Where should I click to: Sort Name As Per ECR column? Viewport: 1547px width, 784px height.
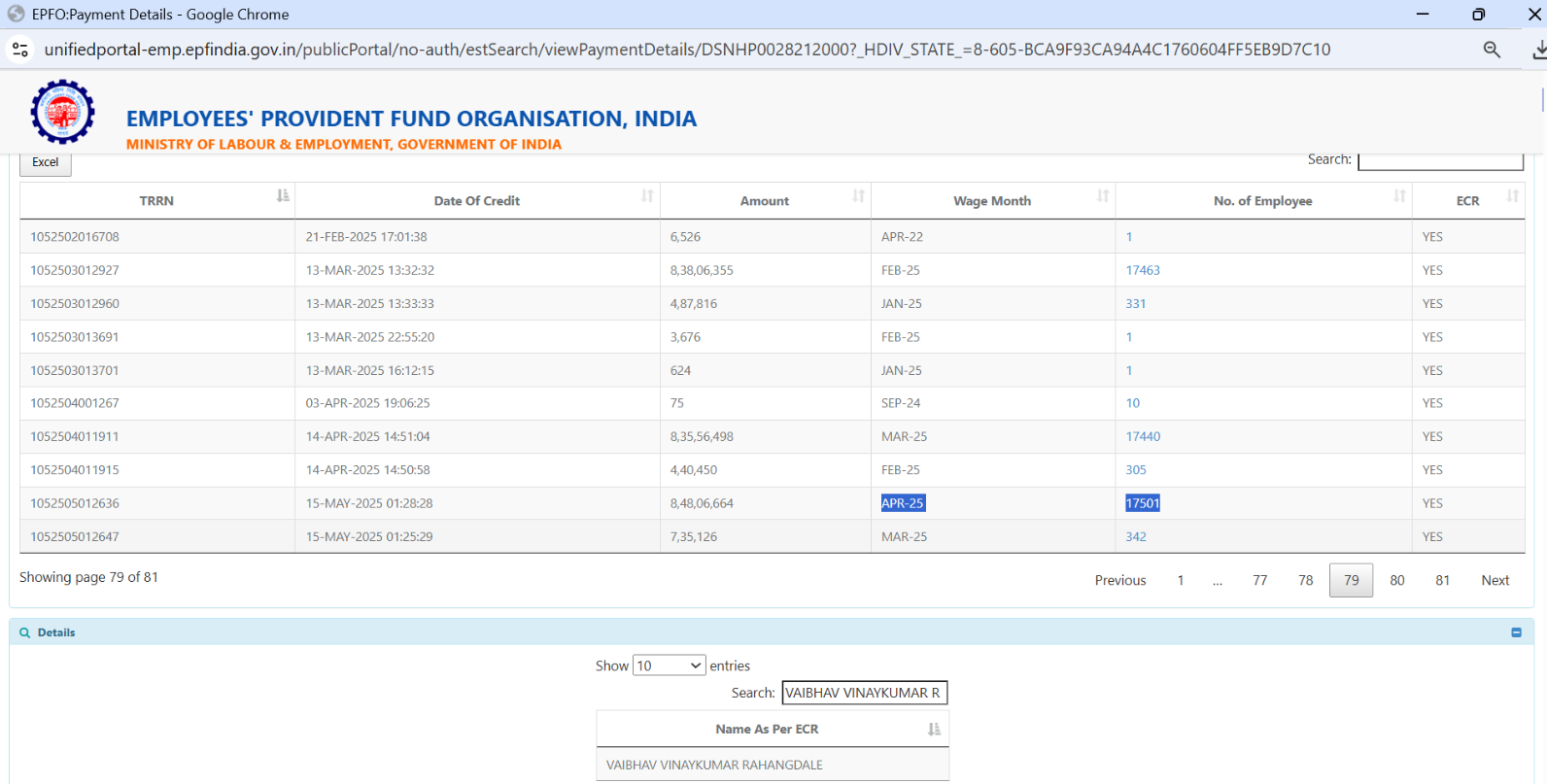(x=934, y=730)
